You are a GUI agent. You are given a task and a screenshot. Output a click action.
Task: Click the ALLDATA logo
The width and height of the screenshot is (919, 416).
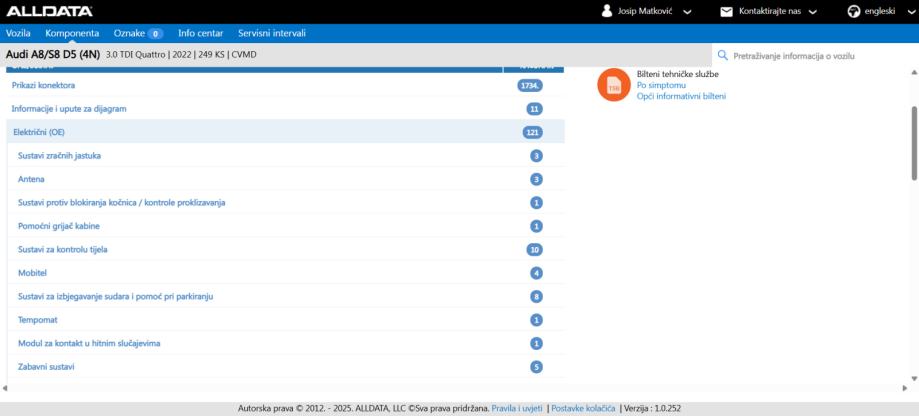pyautogui.click(x=49, y=11)
